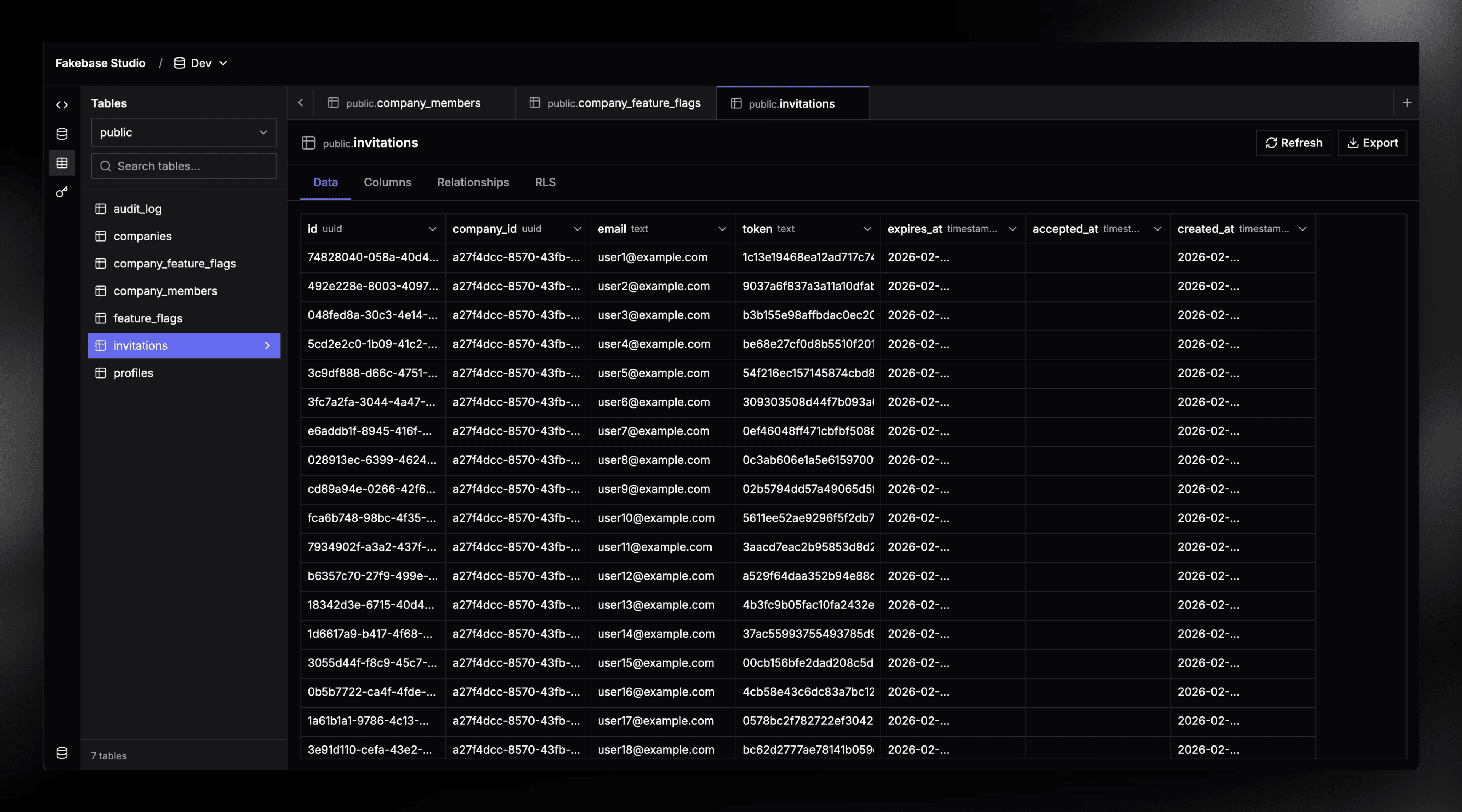The height and width of the screenshot is (812, 1462).
Task: Click the Refresh button
Action: [x=1293, y=142]
